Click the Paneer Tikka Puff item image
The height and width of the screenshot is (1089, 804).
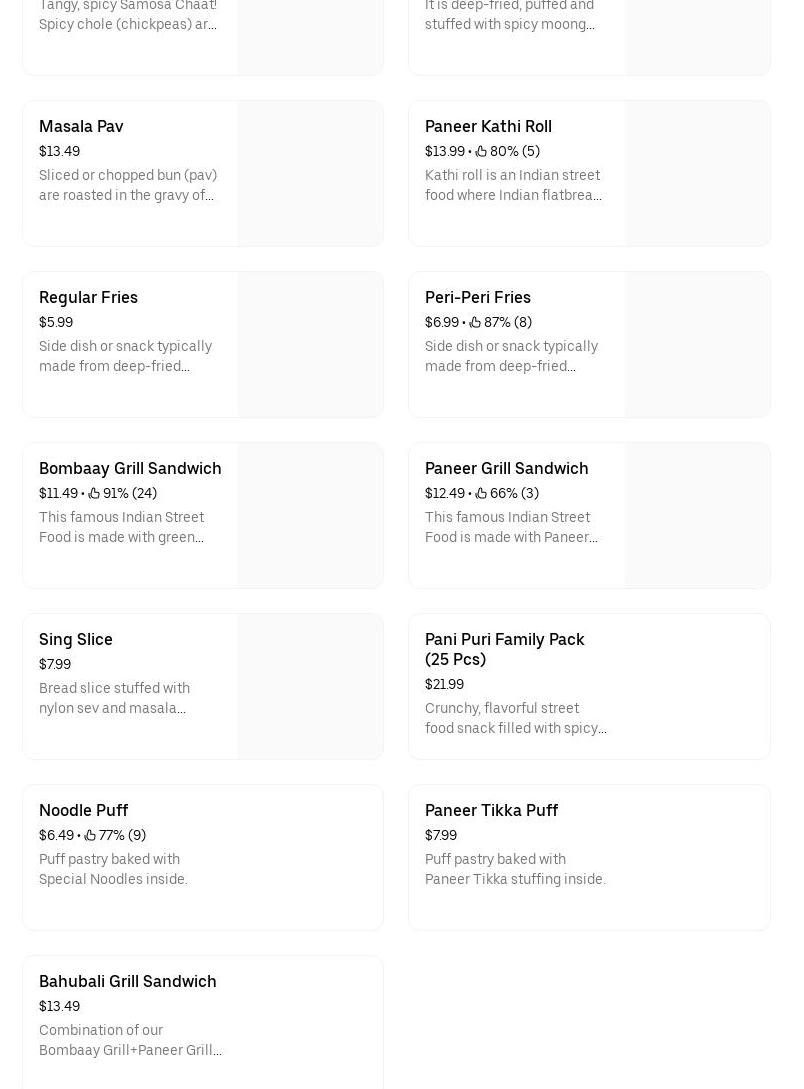(x=697, y=857)
